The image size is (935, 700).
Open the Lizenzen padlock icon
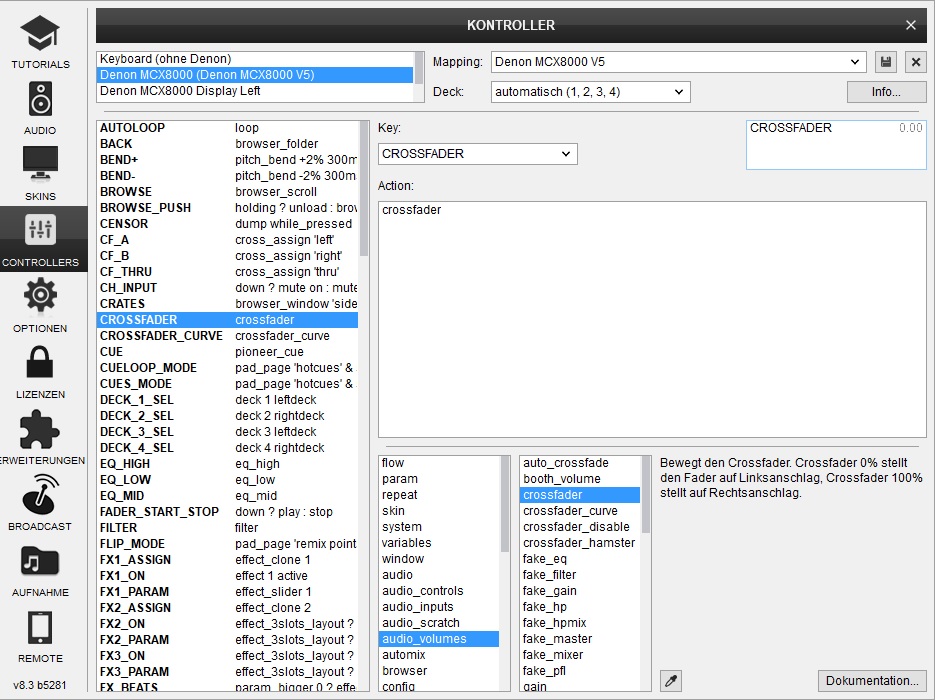40,362
